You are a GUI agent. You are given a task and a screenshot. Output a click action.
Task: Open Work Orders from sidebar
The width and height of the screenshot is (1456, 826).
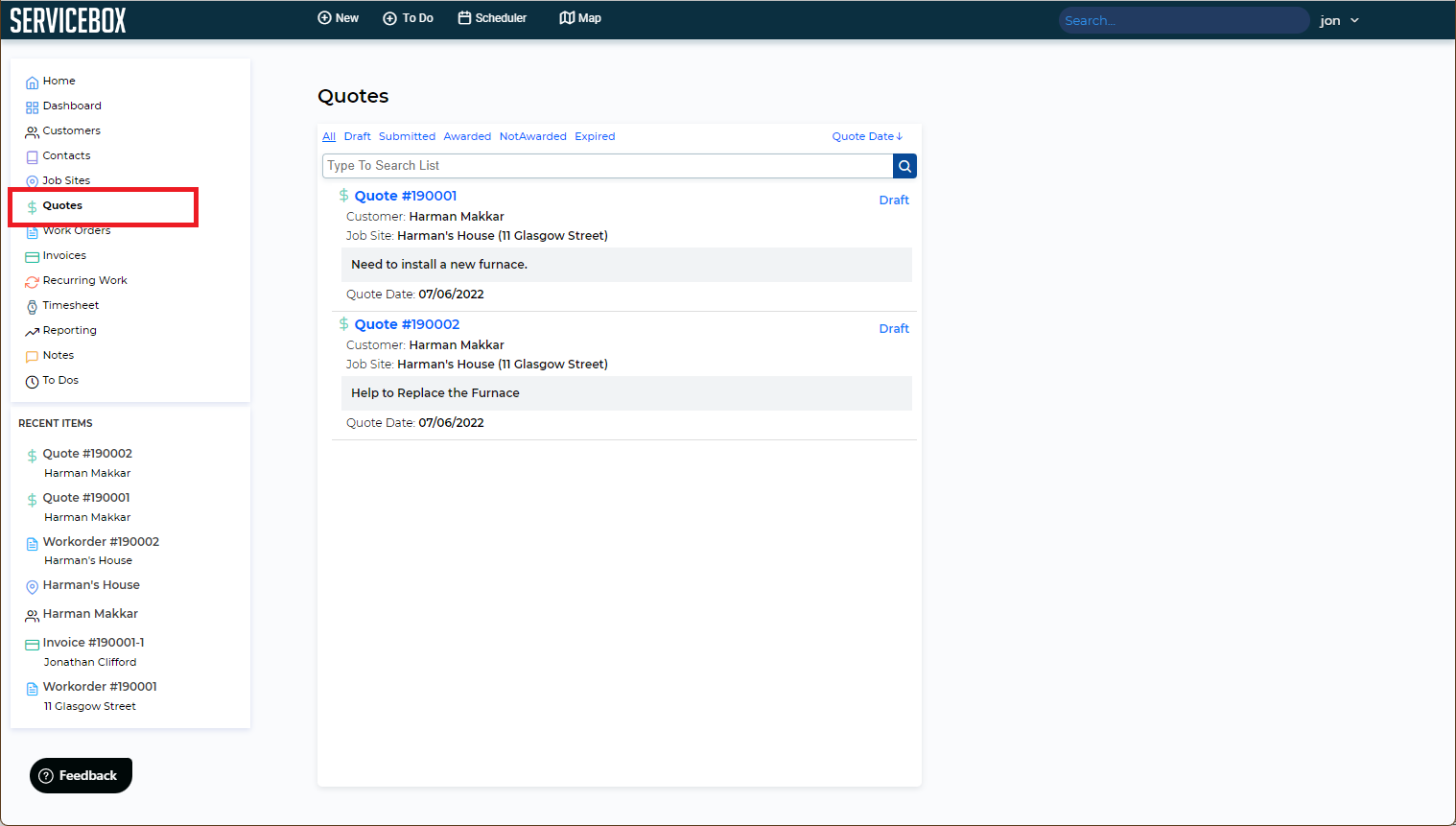(x=77, y=231)
